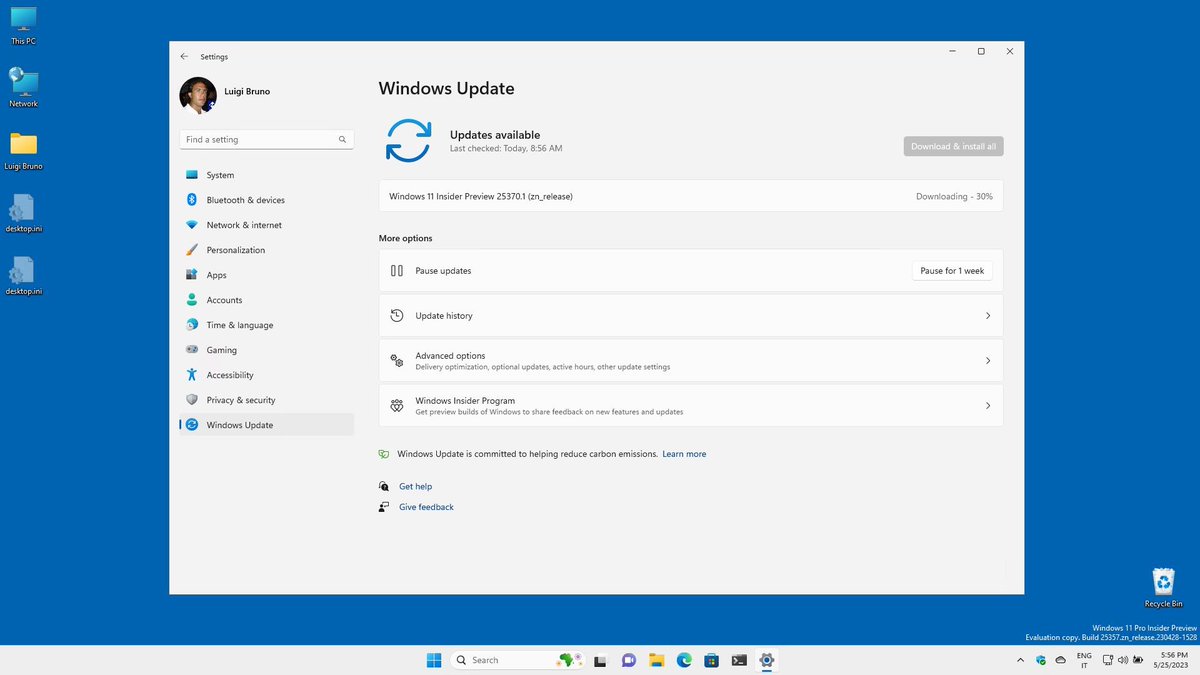Click the magnifier icon in Find a setting
1200x675 pixels.
(342, 140)
